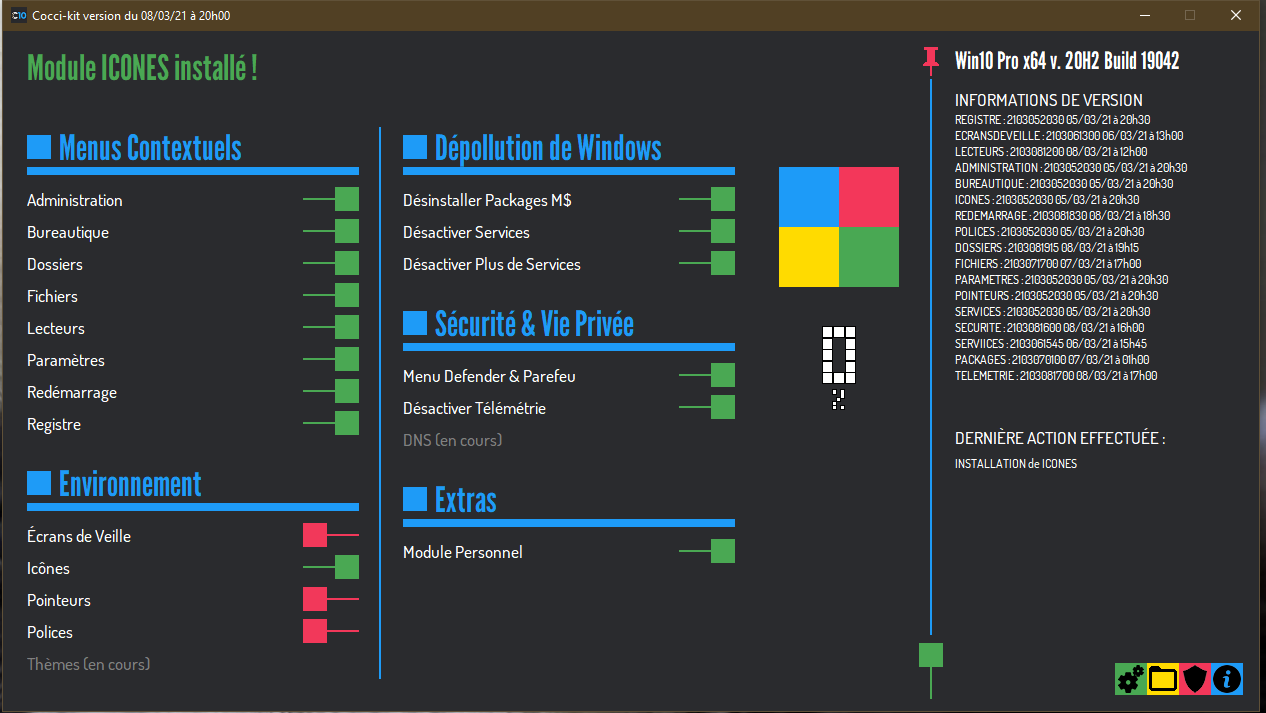This screenshot has height=713, width=1266.
Task: Click the Cocci-kit C10 title bar icon
Action: [19, 15]
